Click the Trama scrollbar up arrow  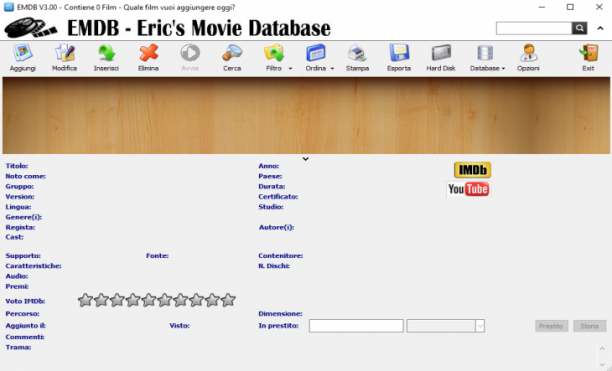click(602, 349)
